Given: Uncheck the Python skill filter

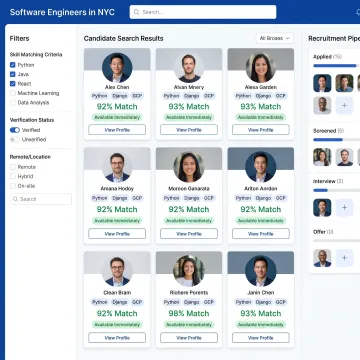Looking at the screenshot, I should (13, 65).
